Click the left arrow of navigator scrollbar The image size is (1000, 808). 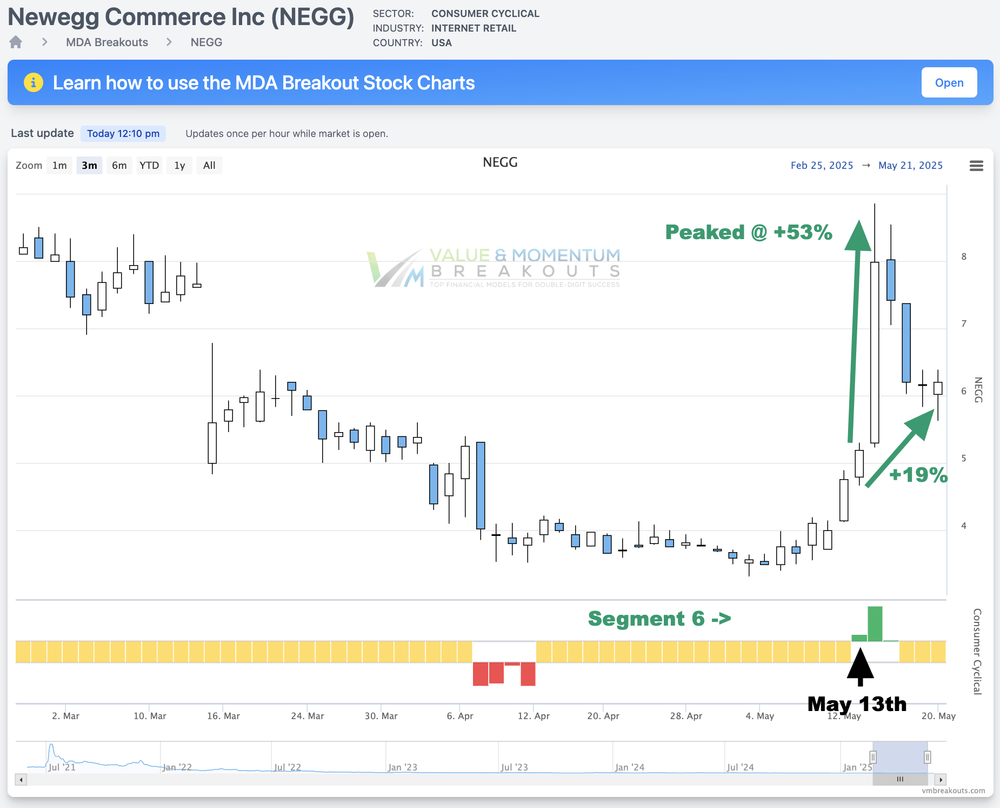pos(21,779)
